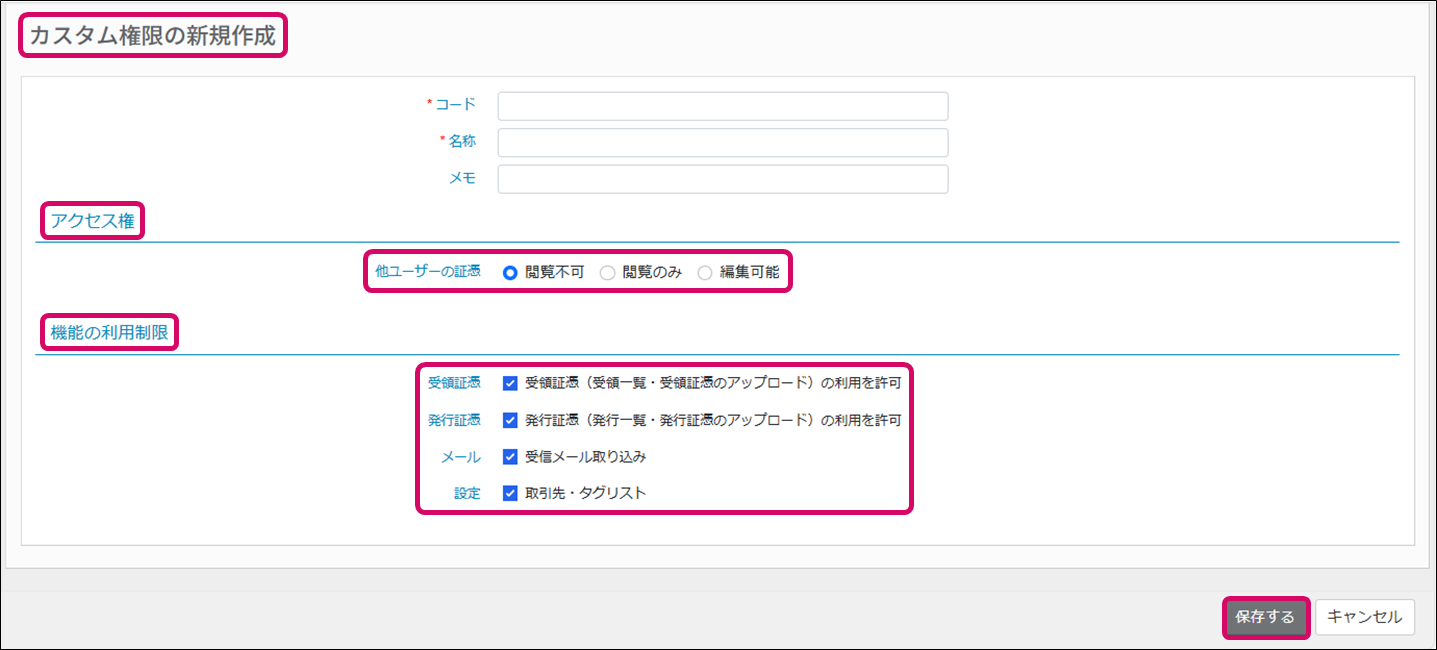Click the カスタム権限の新規作成 page title

pos(152,36)
